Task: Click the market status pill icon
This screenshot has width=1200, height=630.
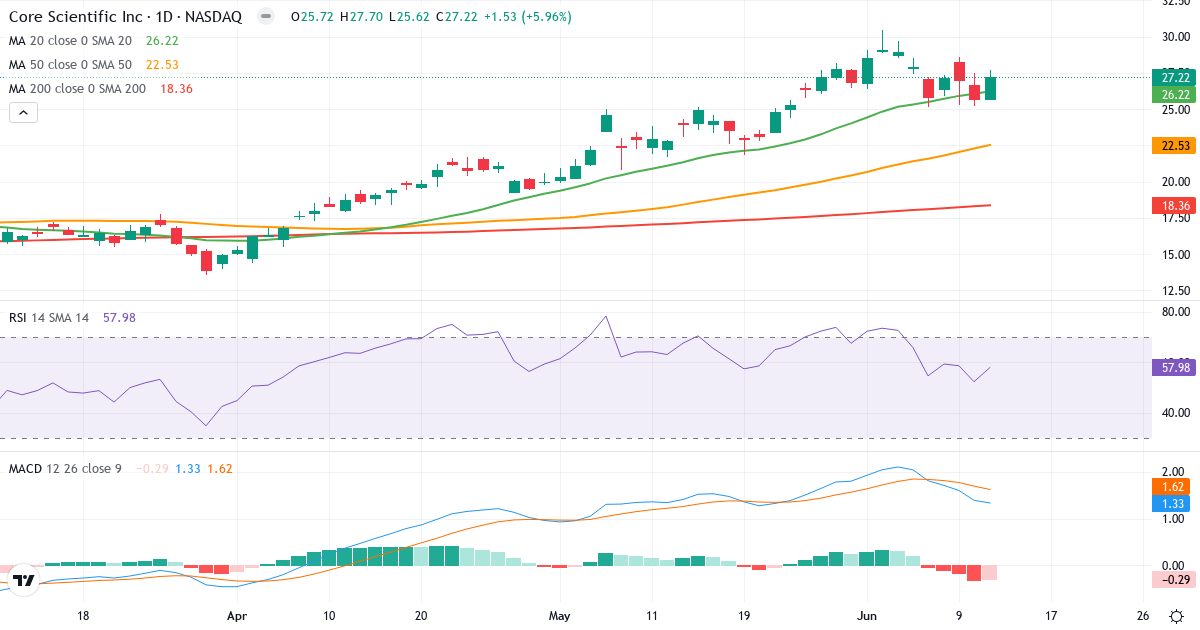Action: point(265,17)
